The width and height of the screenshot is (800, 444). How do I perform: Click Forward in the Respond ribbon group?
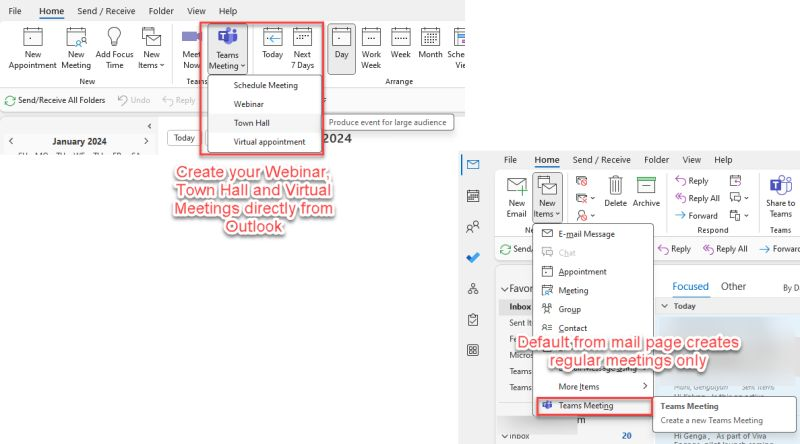pos(696,215)
